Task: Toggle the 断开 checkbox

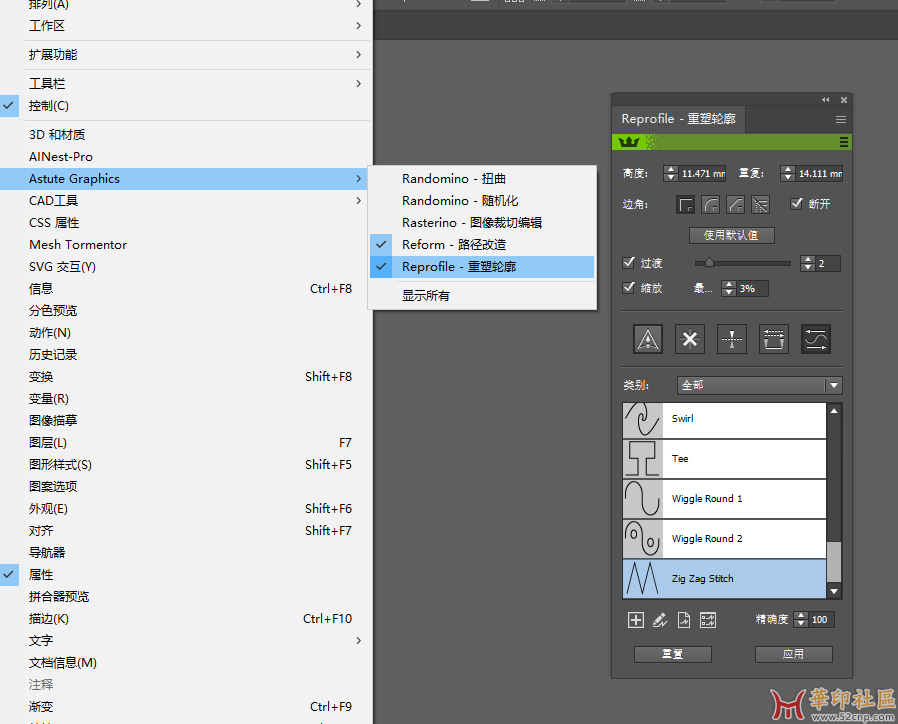Action: (796, 203)
